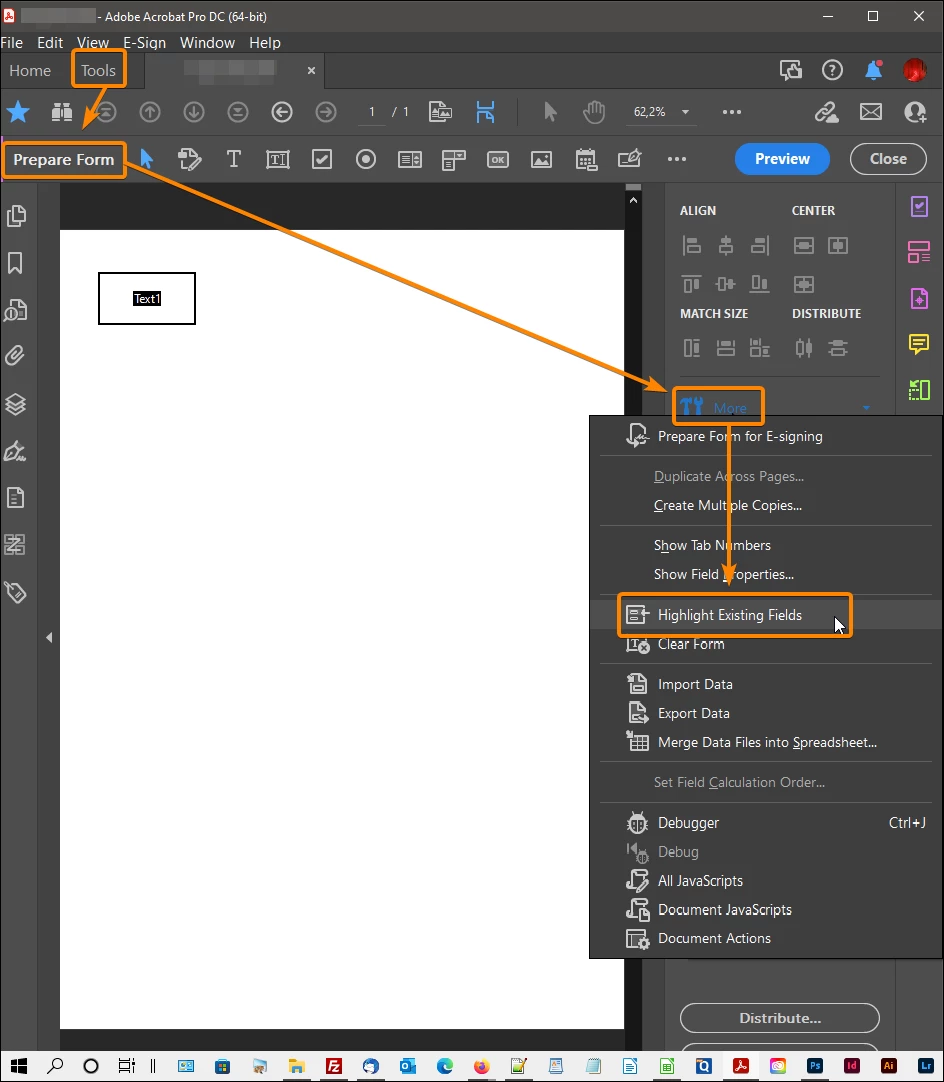Open Firefox from taskbar

(482, 1066)
